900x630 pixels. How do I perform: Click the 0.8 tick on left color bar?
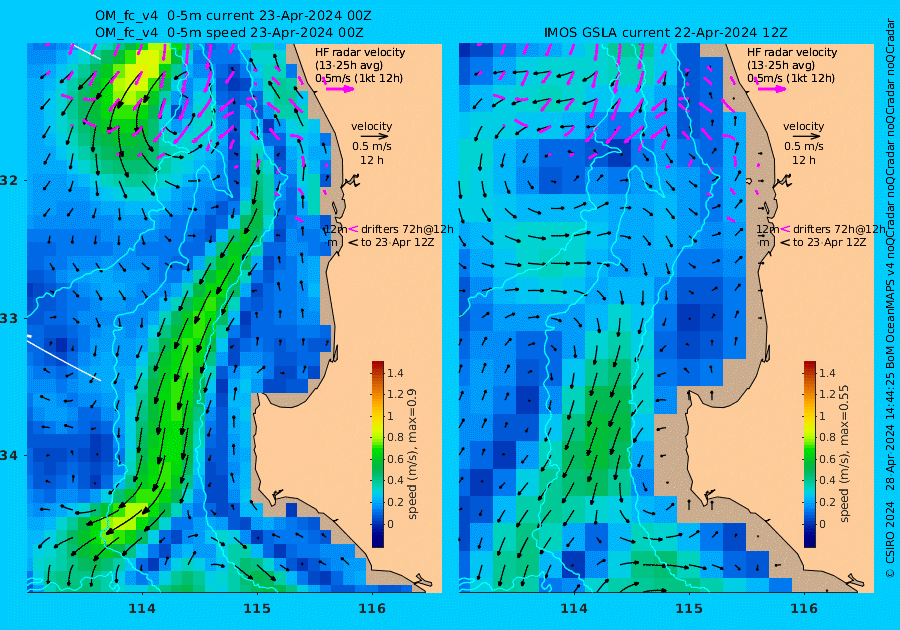[x=395, y=437]
